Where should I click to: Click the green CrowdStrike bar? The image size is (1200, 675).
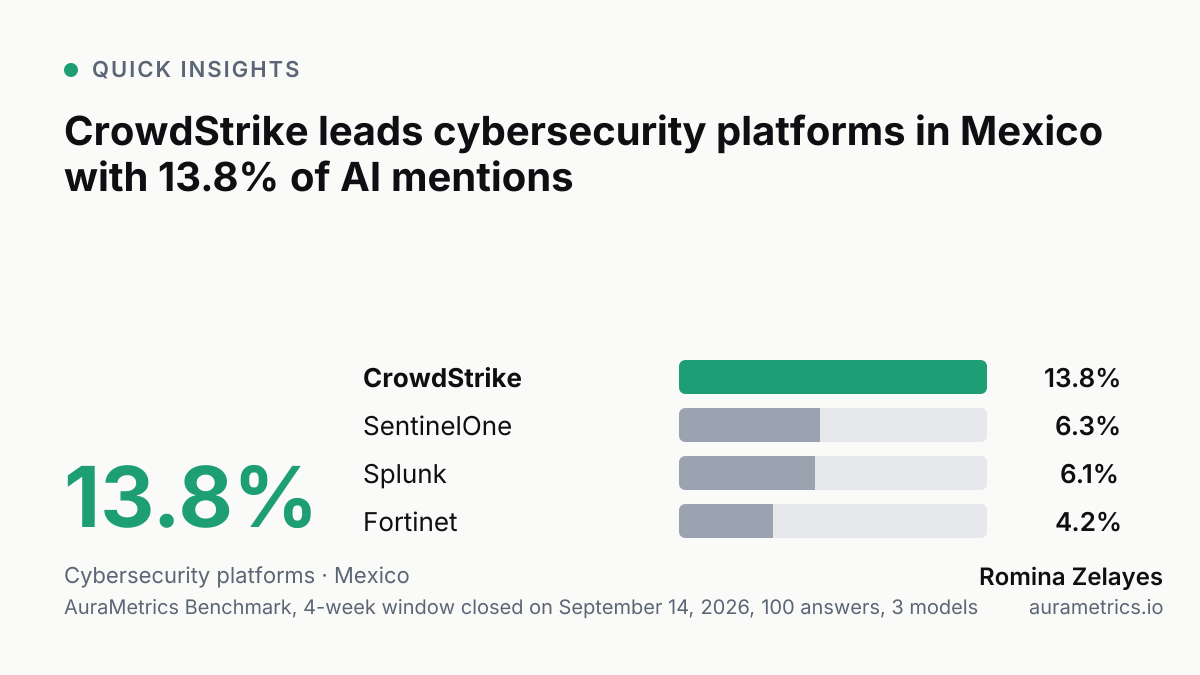point(833,377)
